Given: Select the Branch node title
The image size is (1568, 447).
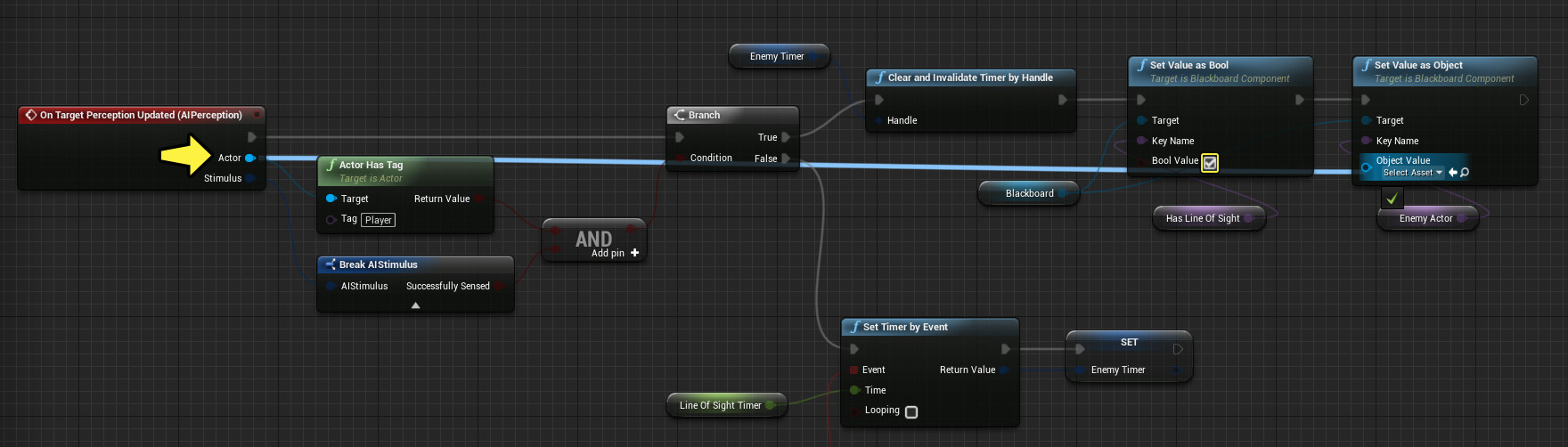Looking at the screenshot, I should click(704, 115).
